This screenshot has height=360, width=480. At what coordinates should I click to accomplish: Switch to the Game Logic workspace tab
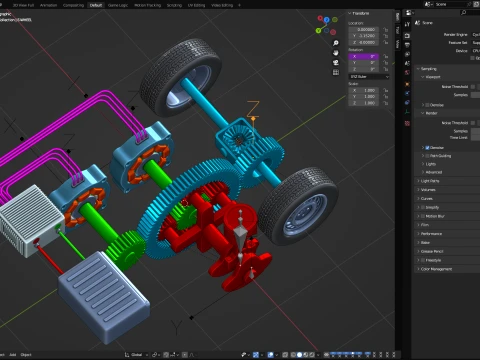(118, 5)
